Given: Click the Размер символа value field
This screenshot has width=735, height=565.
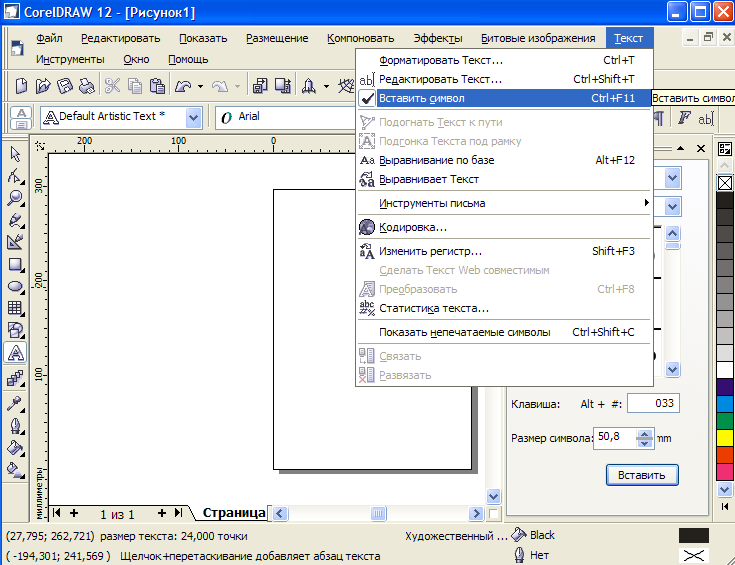Looking at the screenshot, I should point(614,438).
